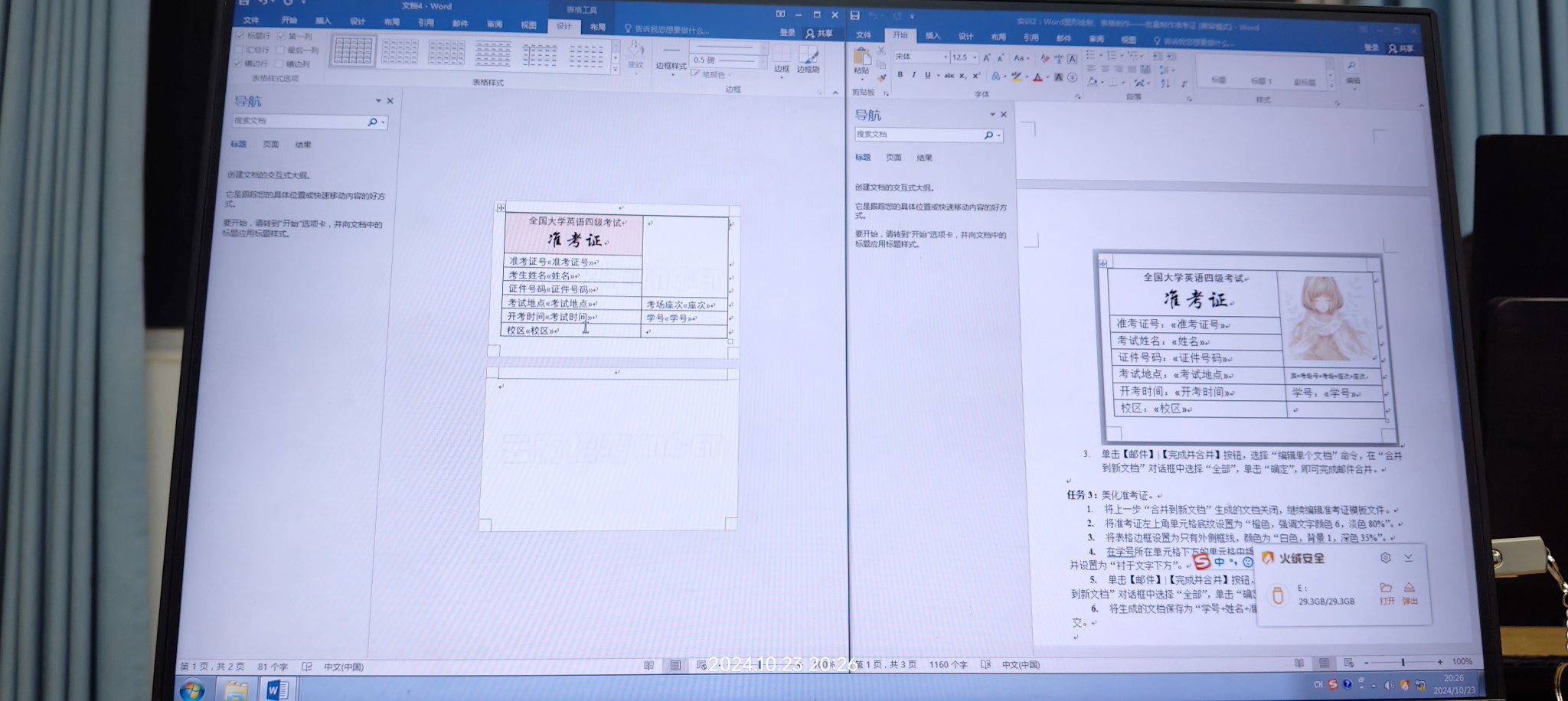The width and height of the screenshot is (1568, 701).
Task: Click the Shrink Font icon in right window
Action: point(1001,57)
